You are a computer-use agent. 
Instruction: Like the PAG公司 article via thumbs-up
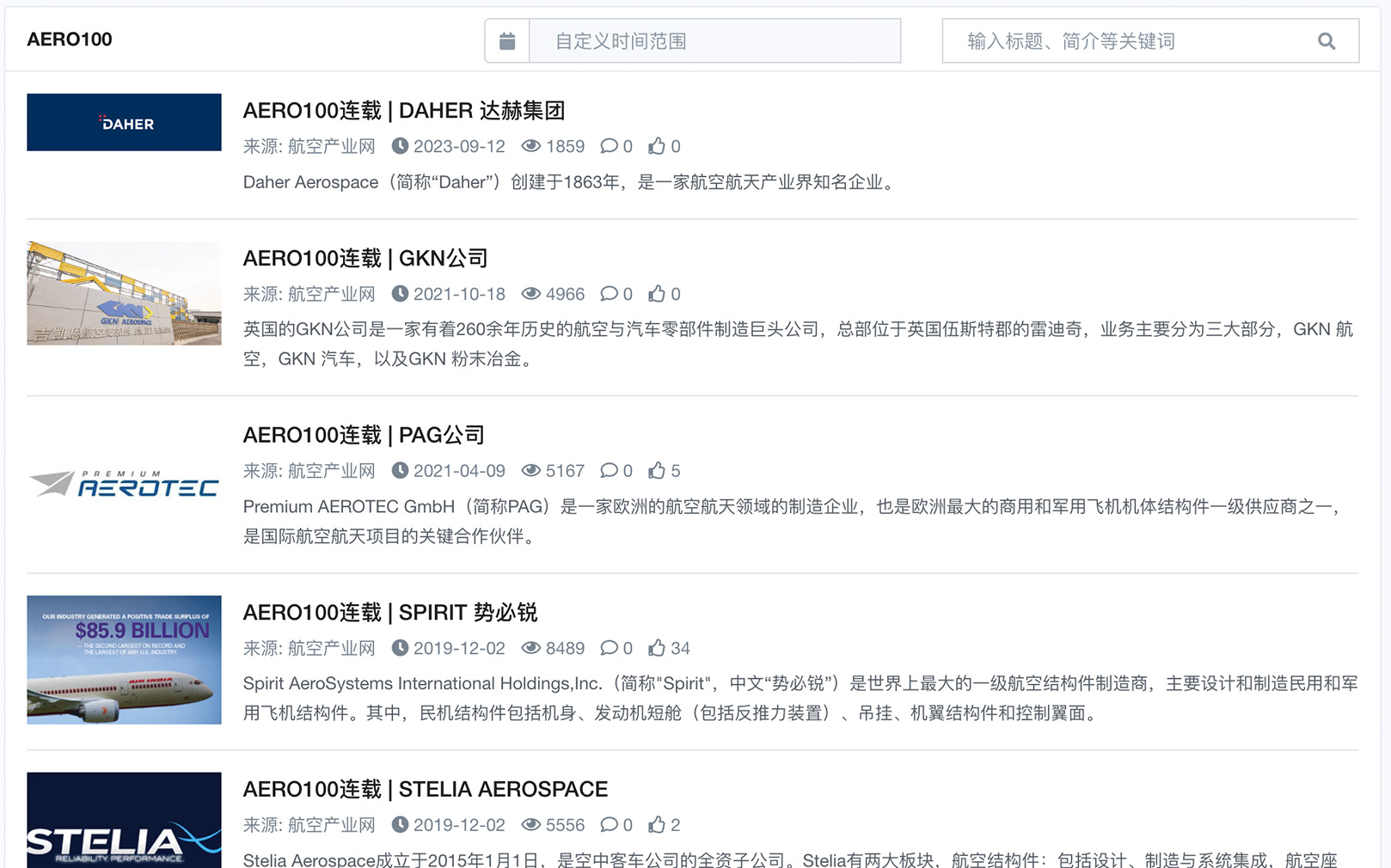tap(657, 471)
